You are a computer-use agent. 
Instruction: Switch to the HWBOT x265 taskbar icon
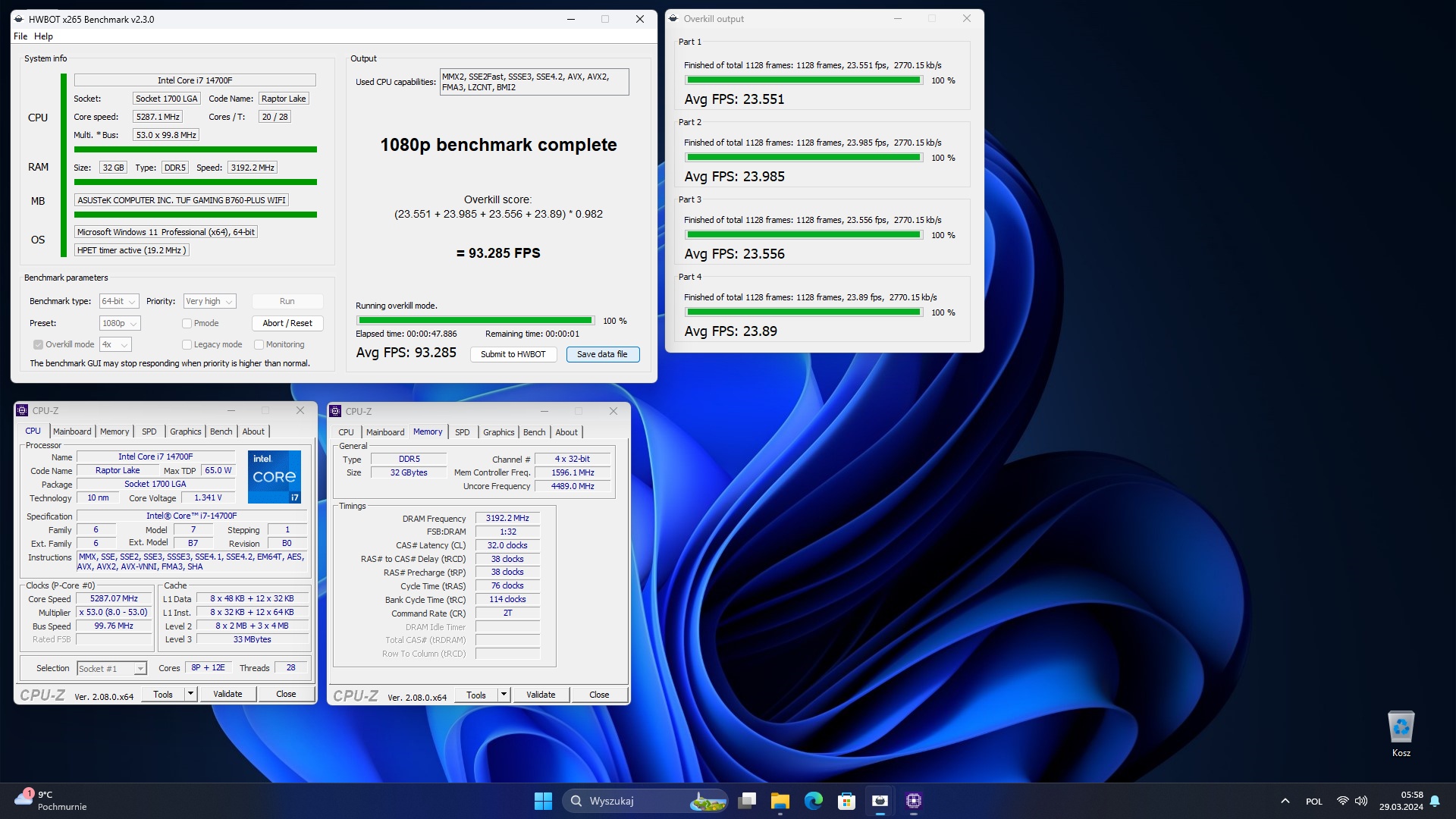point(880,801)
